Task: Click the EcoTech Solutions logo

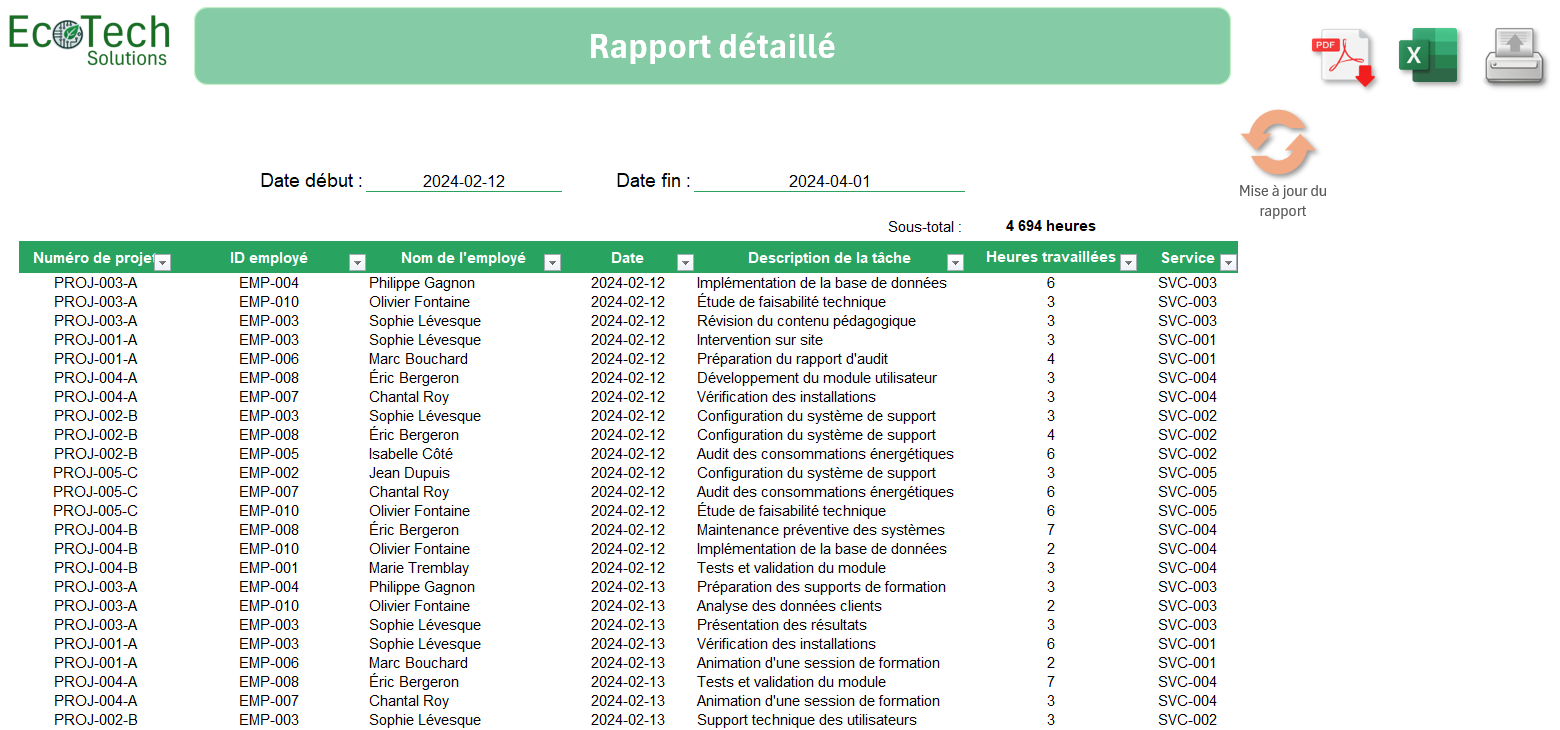Action: click(89, 41)
